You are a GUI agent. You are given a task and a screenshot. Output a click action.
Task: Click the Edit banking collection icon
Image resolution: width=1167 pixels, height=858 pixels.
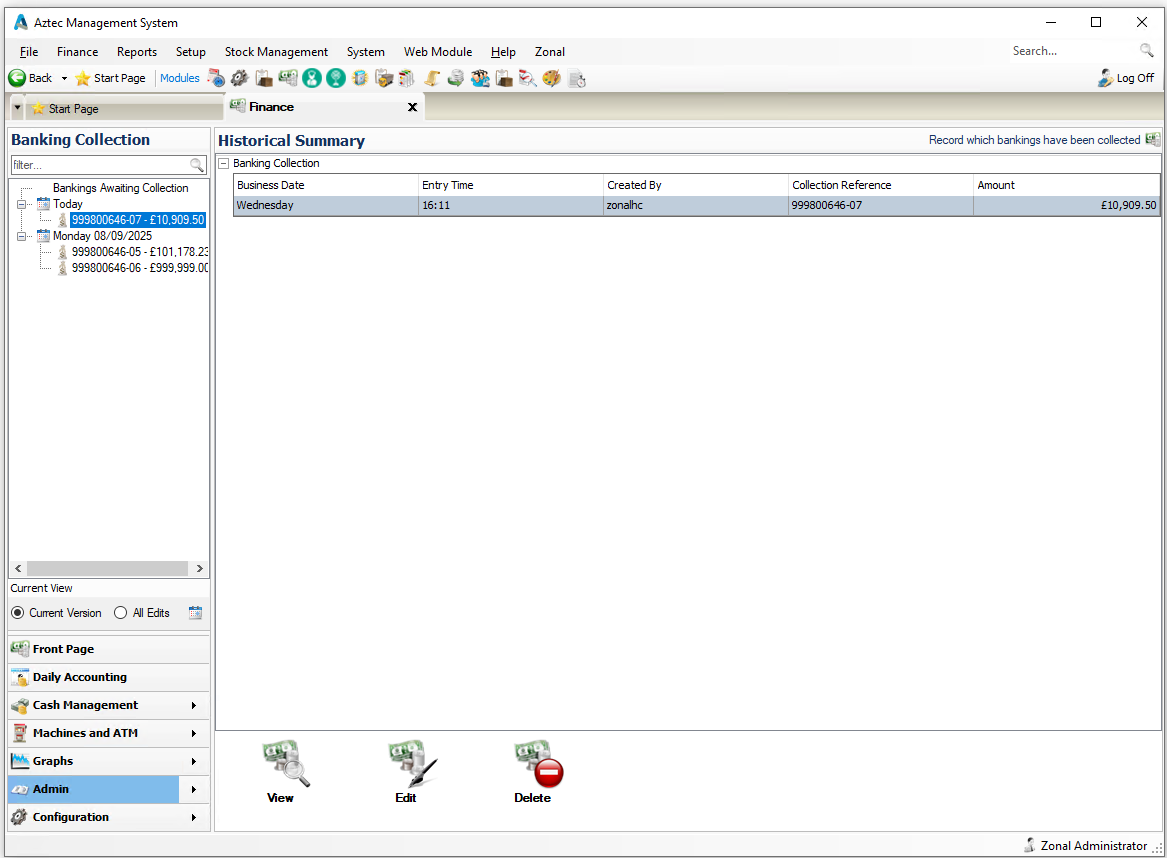click(410, 767)
